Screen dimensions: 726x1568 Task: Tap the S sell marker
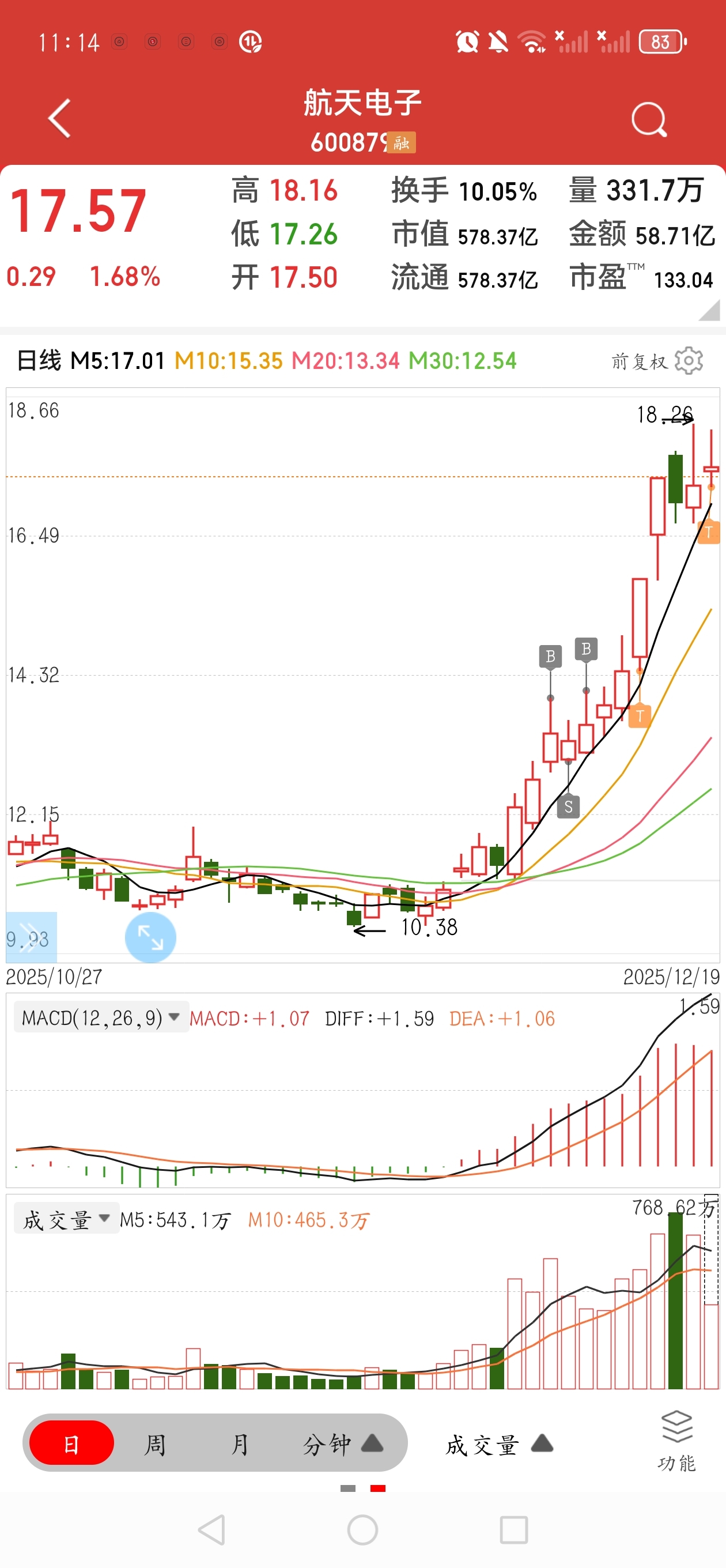click(568, 806)
